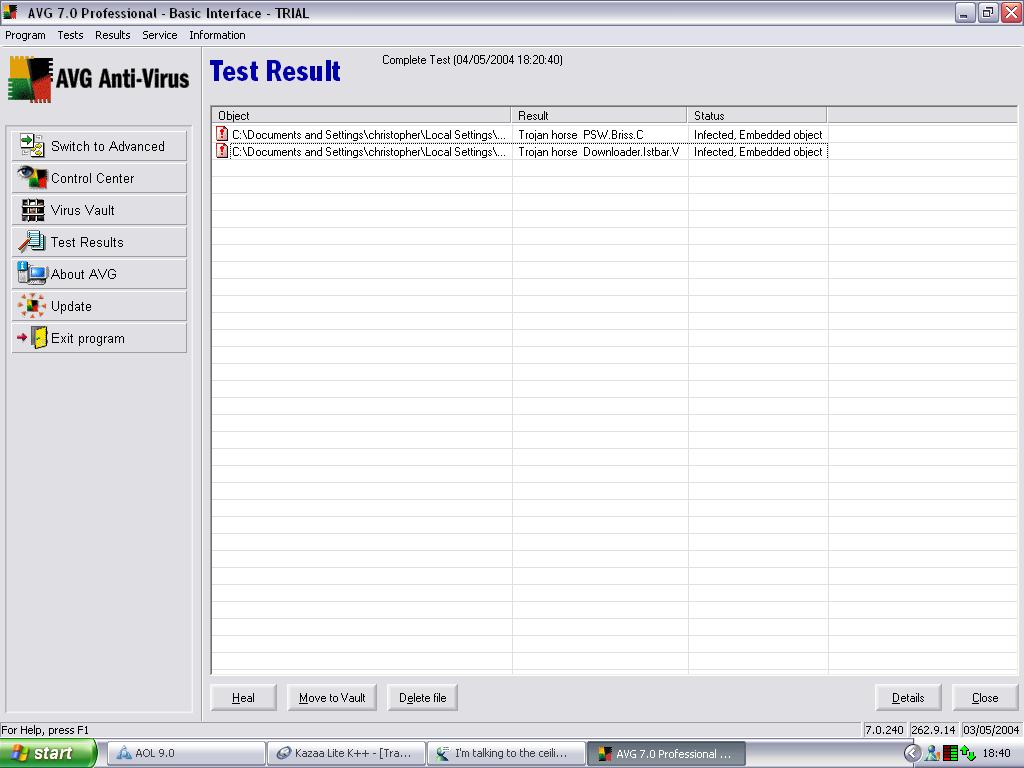Open the Program menu
Image resolution: width=1024 pixels, height=768 pixels.
[x=25, y=35]
